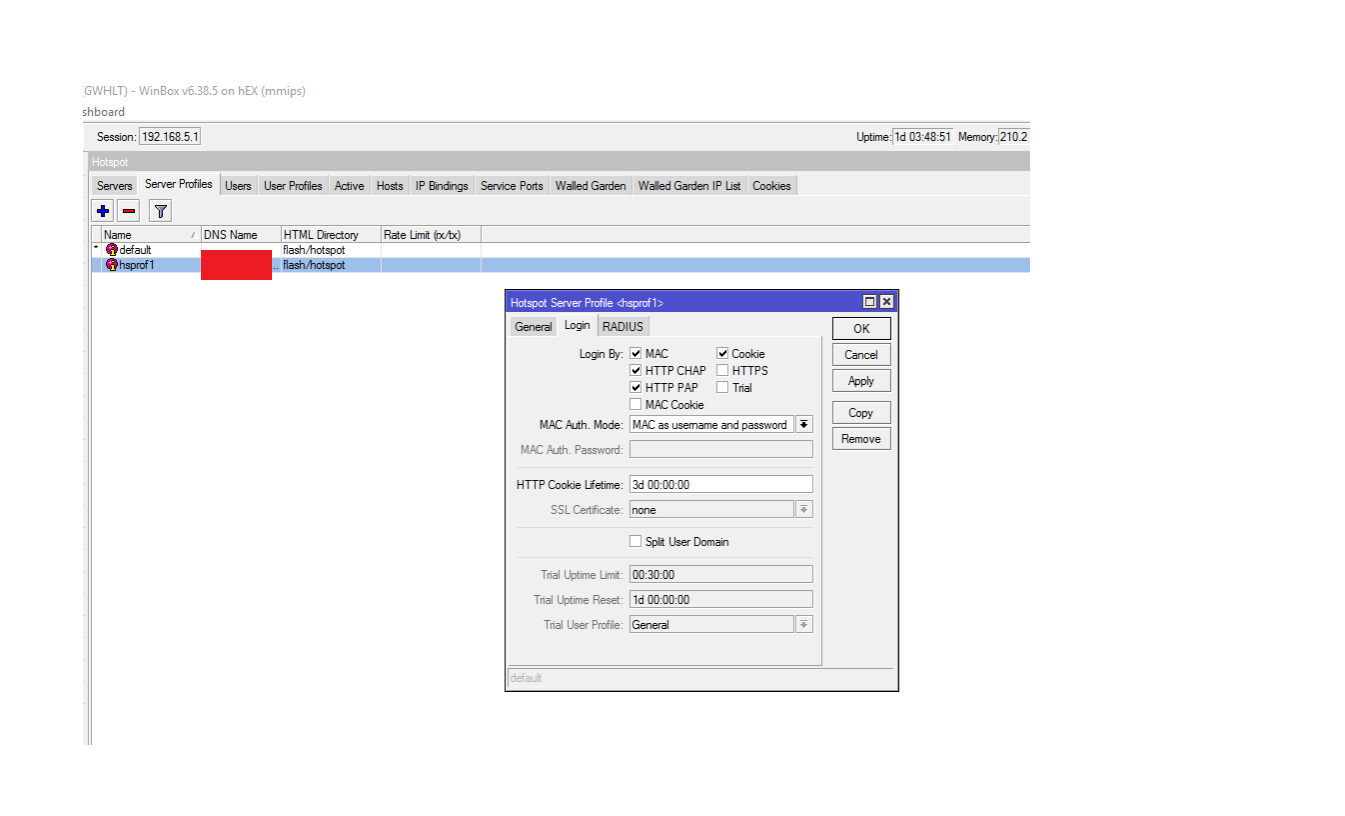Click the Uptime value field
Screen dimensions: 1345x816
coord(922,137)
